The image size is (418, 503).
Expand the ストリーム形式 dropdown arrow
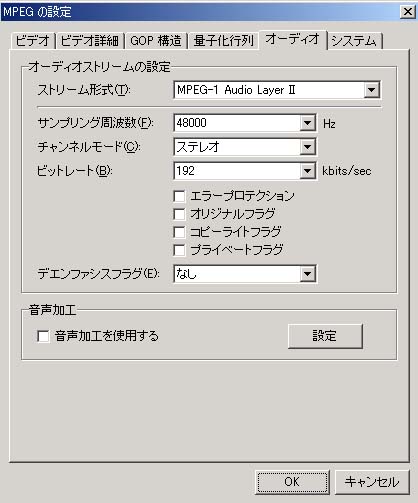[372, 90]
